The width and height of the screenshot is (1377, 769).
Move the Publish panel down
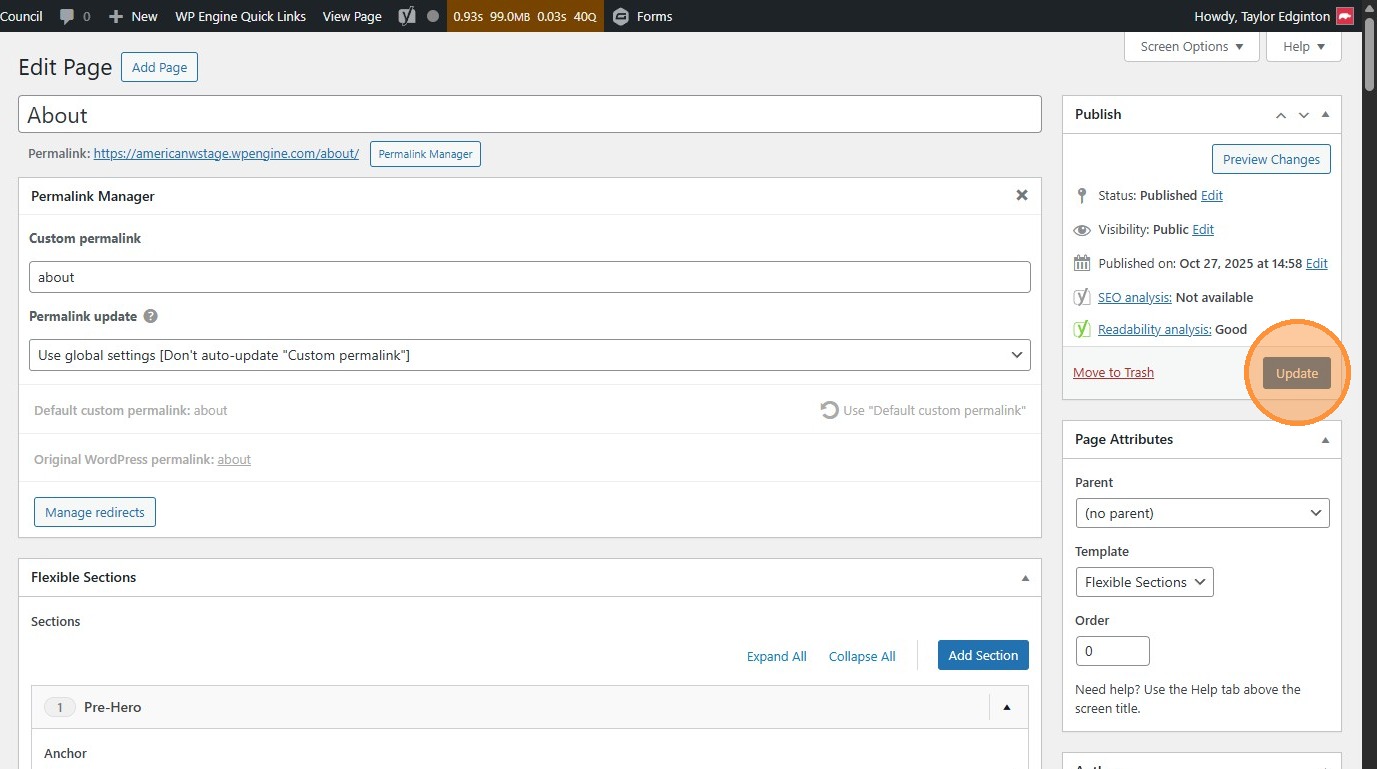(1303, 115)
